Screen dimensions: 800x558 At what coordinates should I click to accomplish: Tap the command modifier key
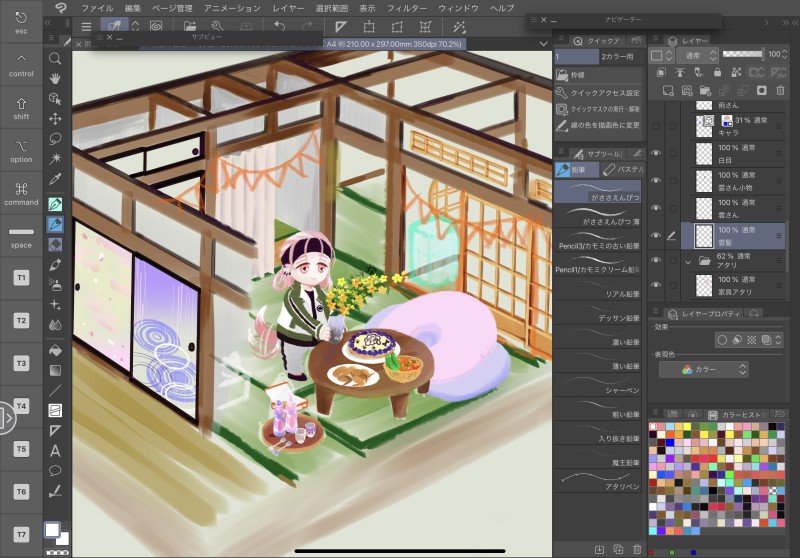[x=21, y=193]
